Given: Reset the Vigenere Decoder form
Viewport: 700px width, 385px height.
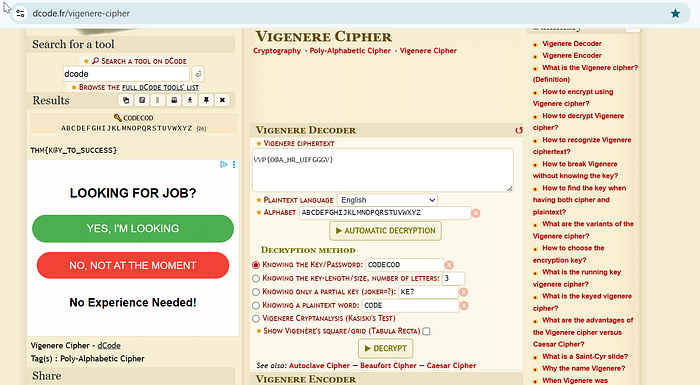Looking at the screenshot, I should click(518, 130).
